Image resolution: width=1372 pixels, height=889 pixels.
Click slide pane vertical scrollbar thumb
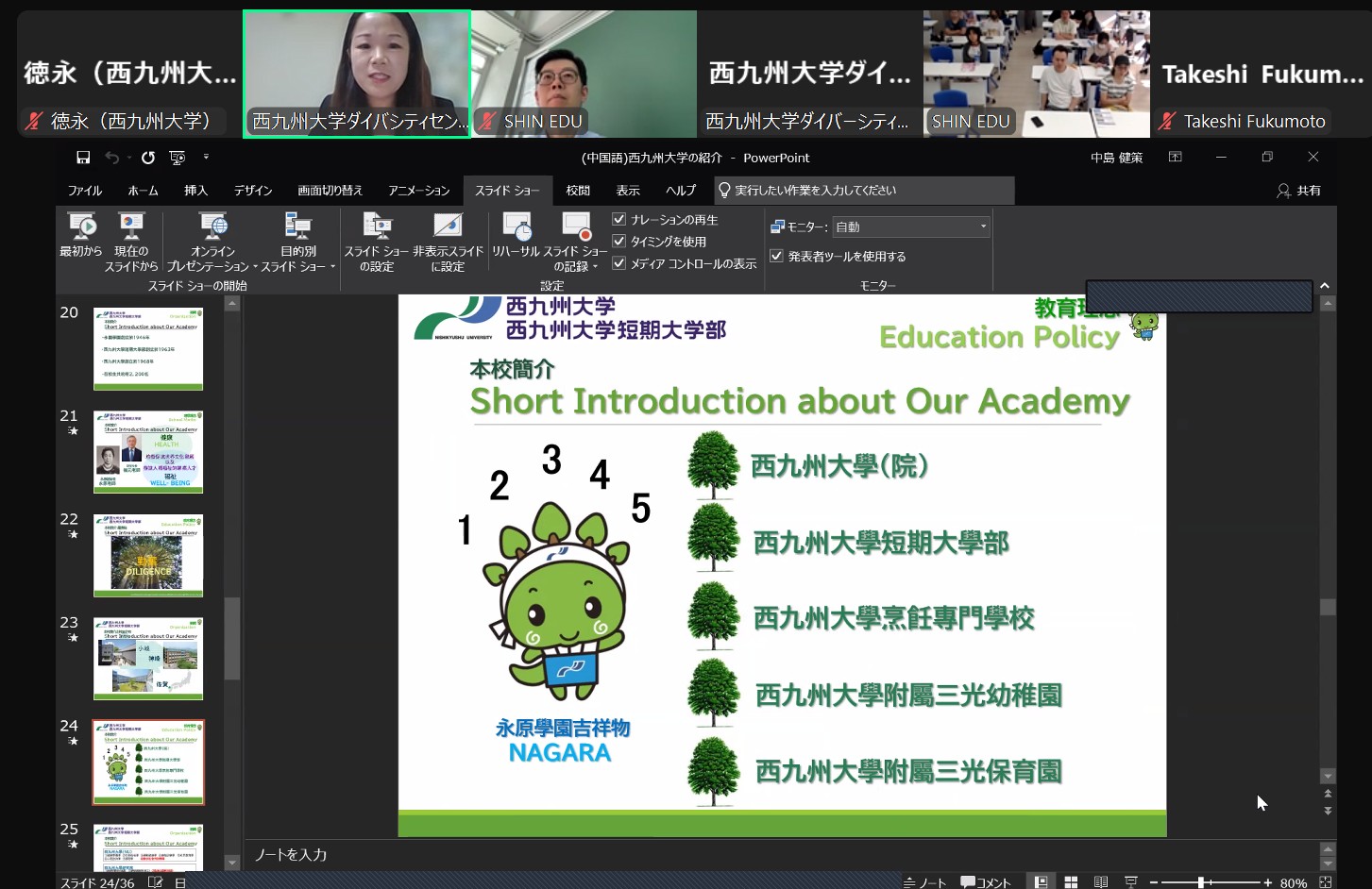tap(1328, 607)
